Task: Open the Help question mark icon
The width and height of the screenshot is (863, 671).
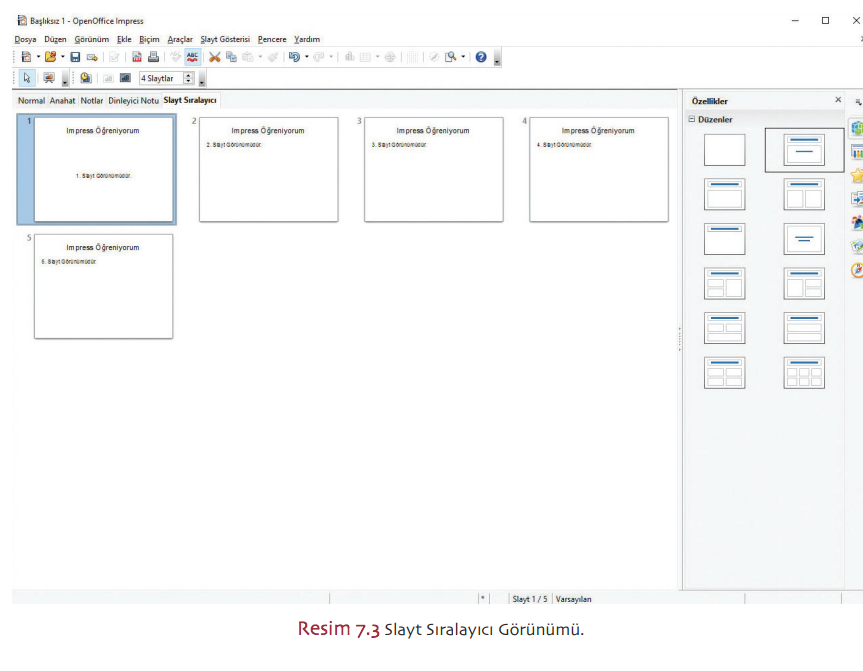Action: [481, 58]
